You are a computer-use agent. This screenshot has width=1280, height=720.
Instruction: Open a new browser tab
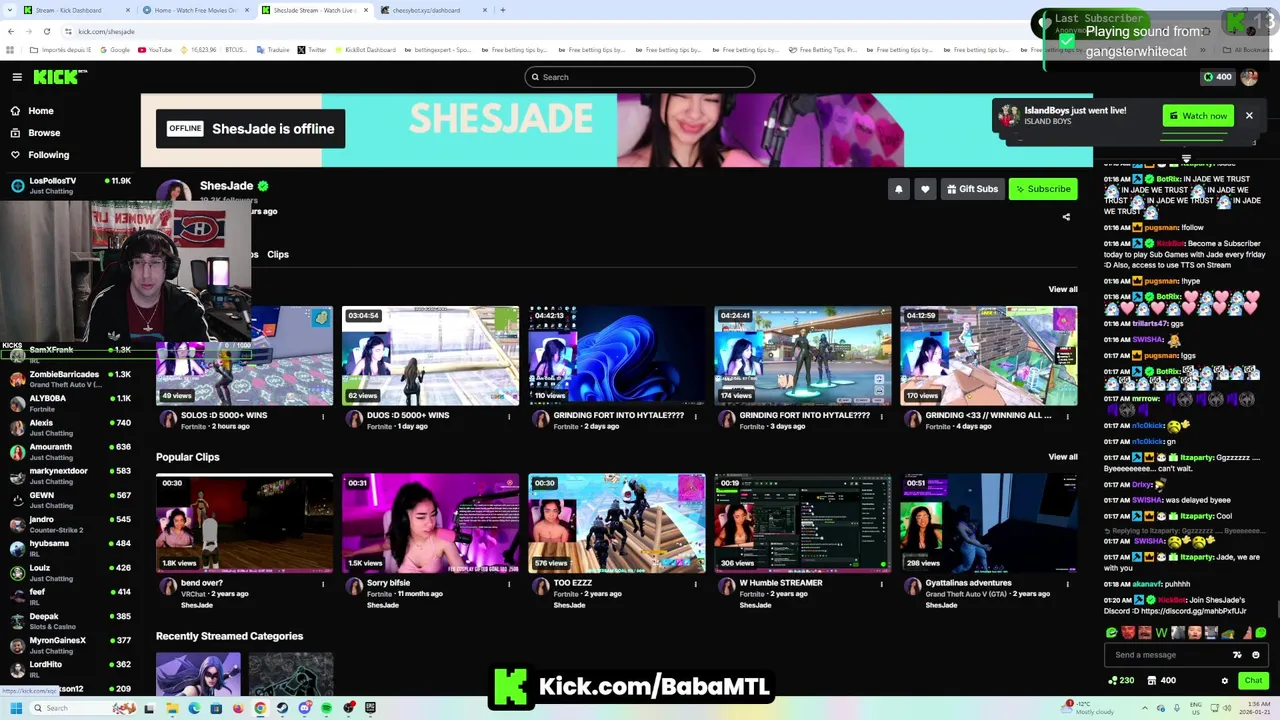[502, 10]
